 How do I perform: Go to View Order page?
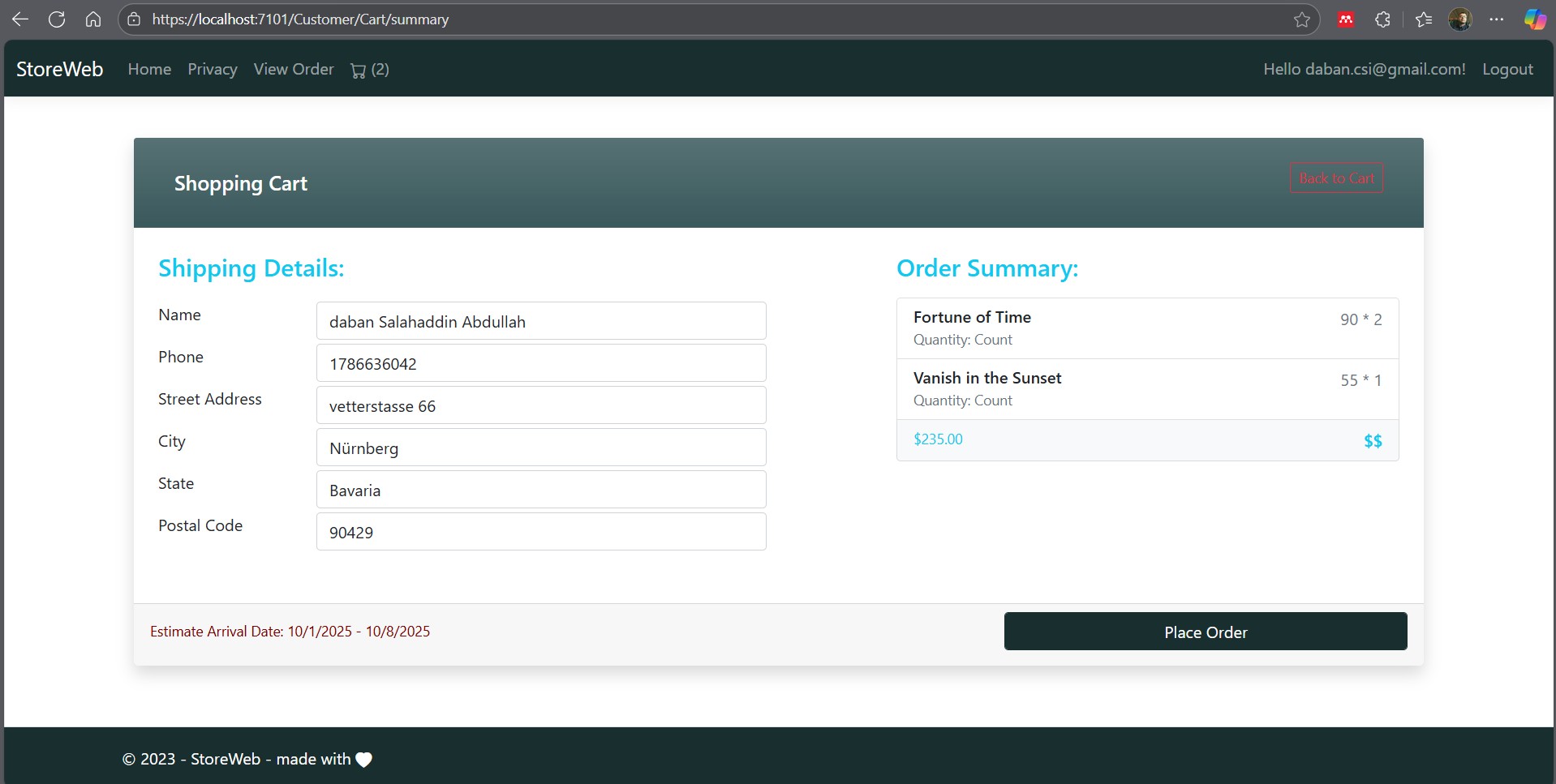click(294, 70)
